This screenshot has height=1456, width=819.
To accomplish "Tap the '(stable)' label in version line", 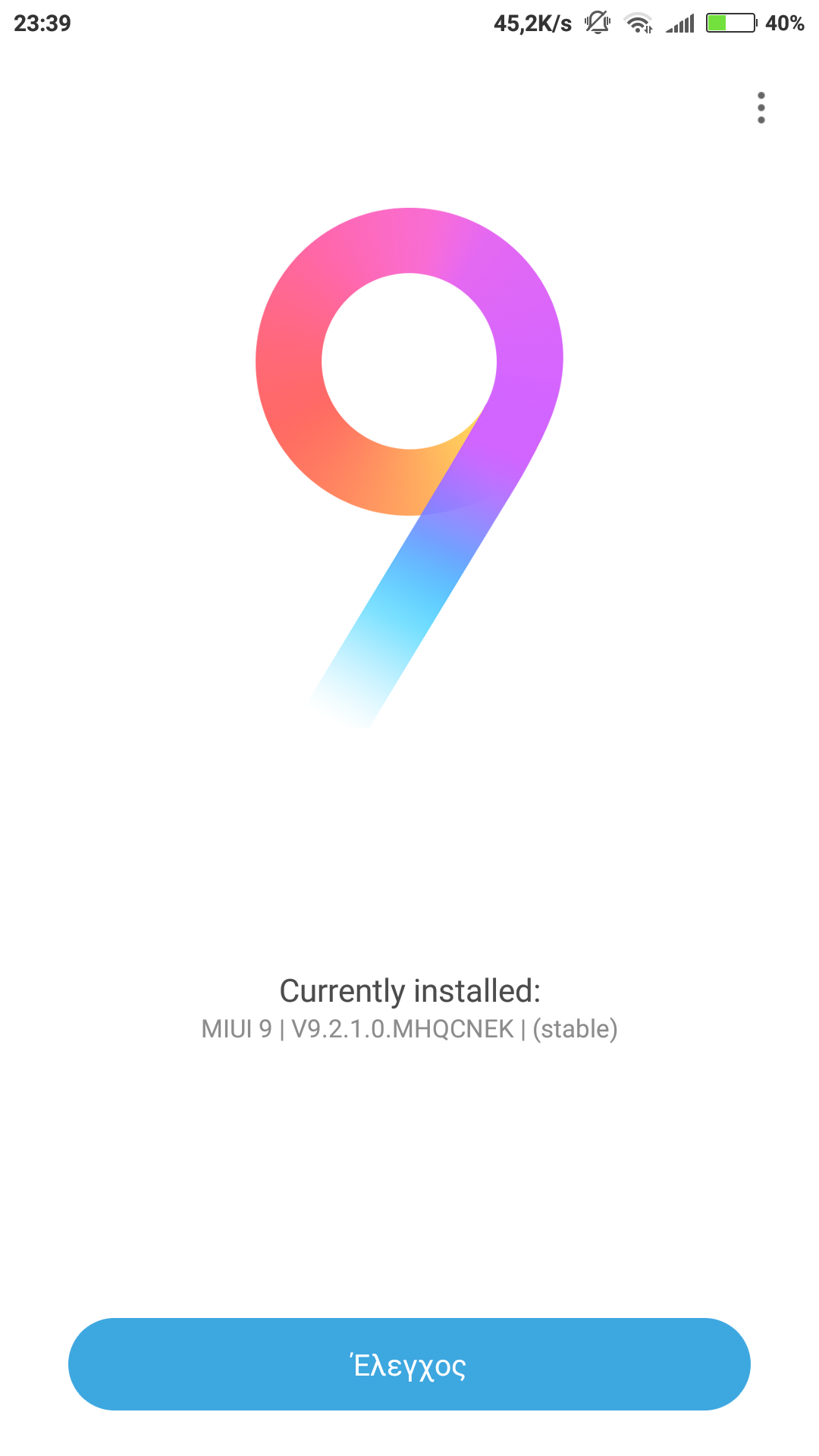I will pos(575,1029).
